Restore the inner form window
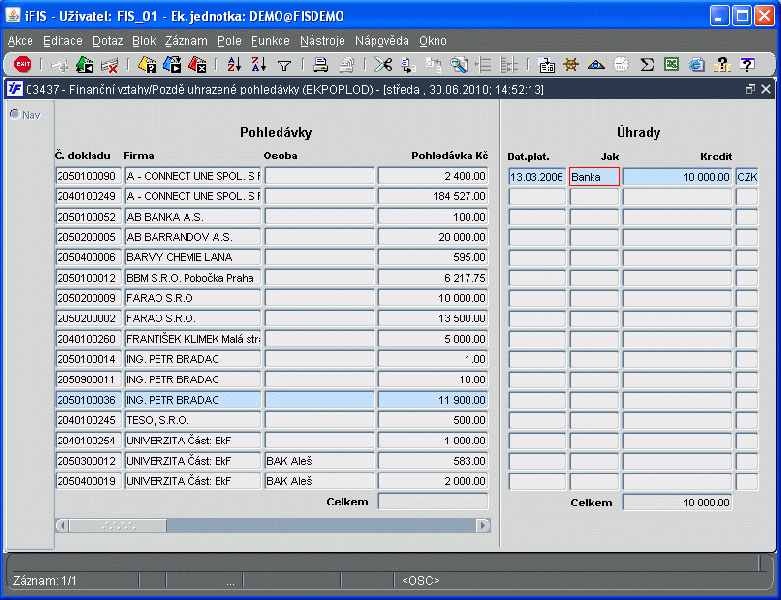781x600 pixels. coord(751,89)
